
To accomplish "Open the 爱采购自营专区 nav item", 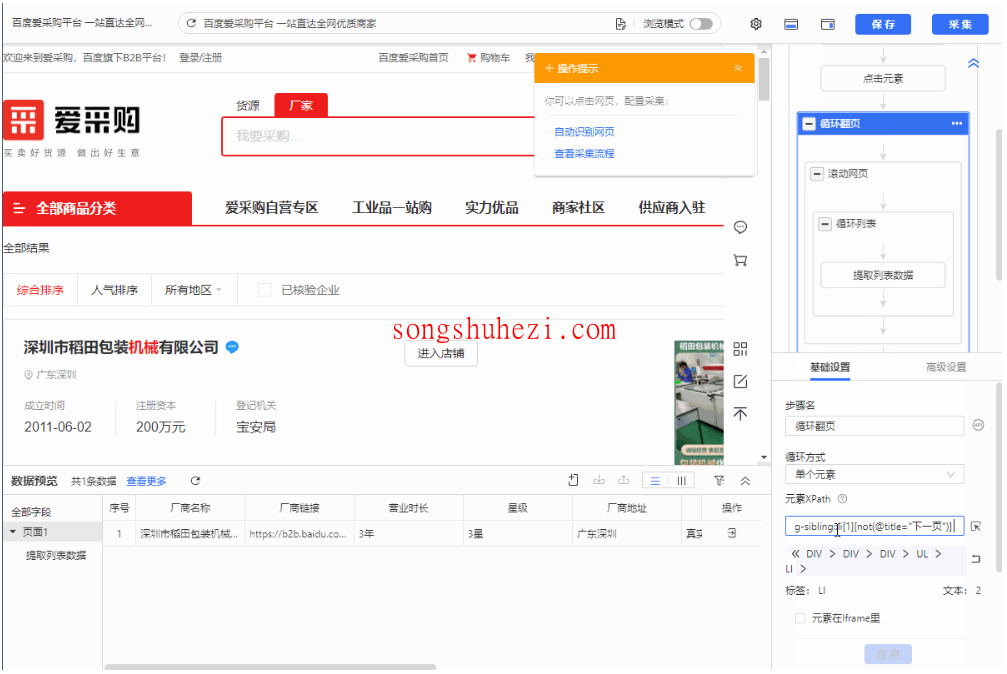I will (272, 208).
